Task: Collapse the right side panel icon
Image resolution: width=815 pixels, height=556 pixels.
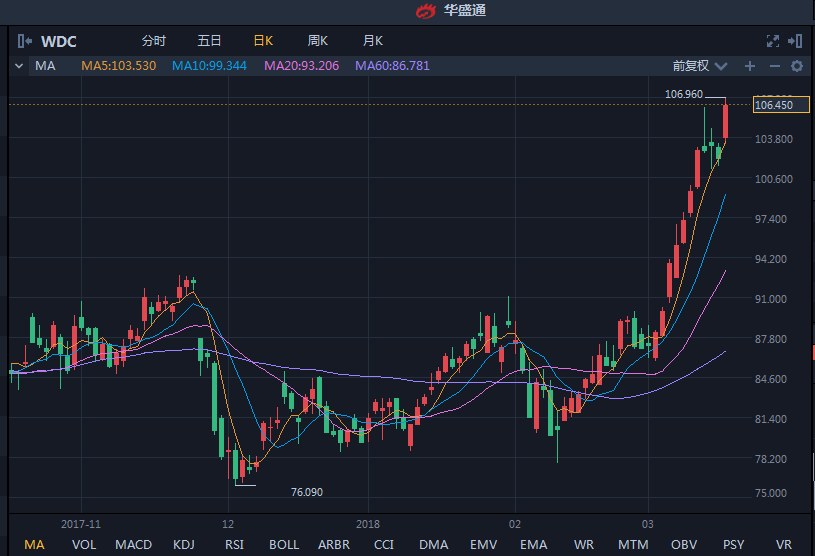Action: click(x=795, y=41)
